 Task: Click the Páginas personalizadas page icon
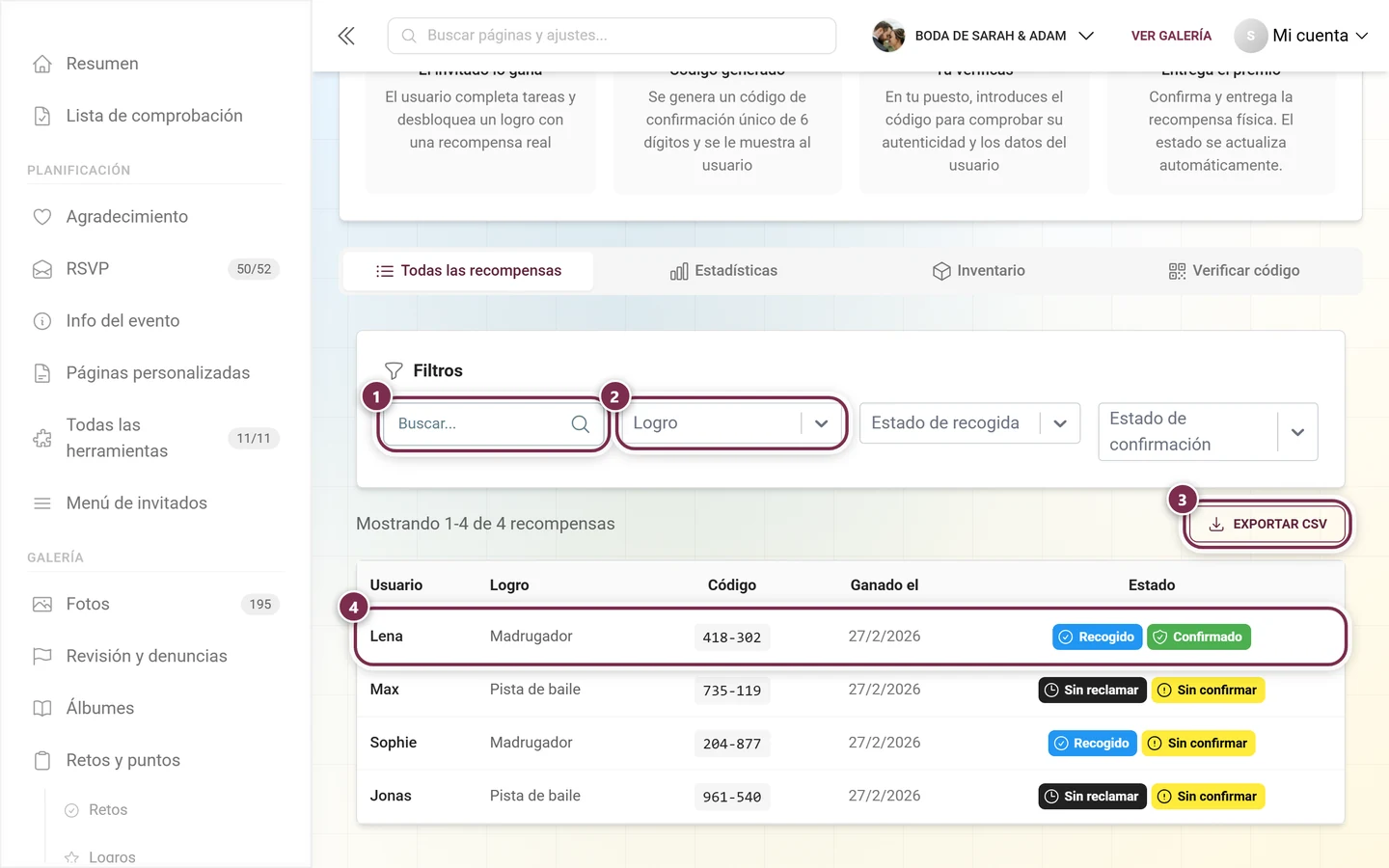[42, 373]
